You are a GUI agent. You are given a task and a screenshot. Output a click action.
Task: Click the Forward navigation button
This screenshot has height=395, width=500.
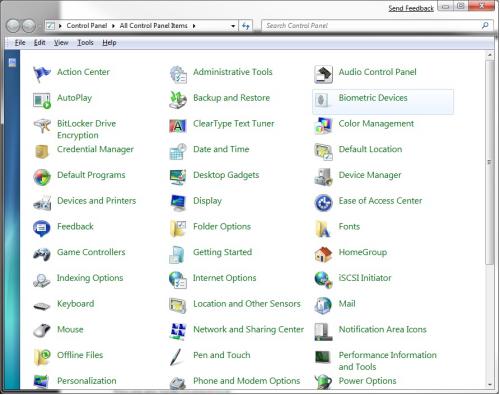point(29,26)
